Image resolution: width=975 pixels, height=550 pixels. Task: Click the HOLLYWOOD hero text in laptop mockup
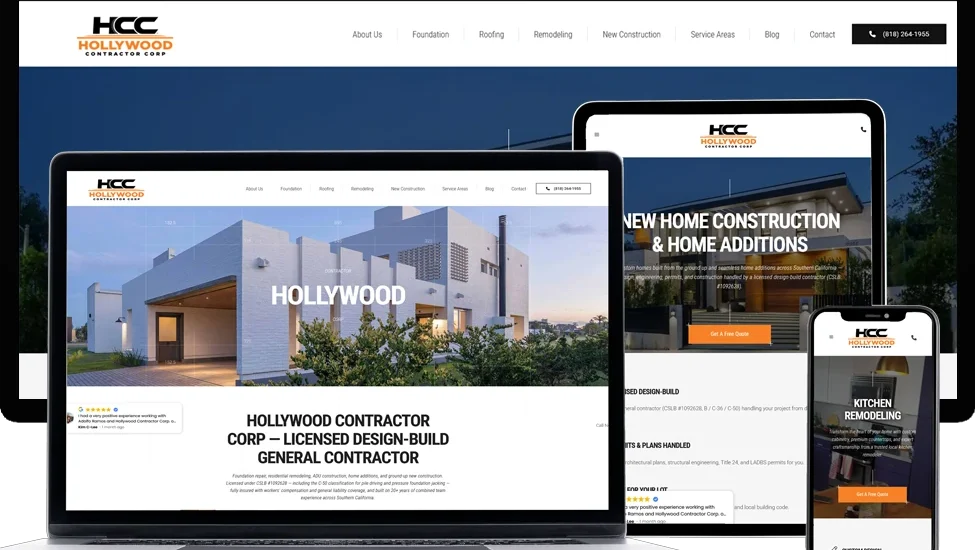click(338, 296)
